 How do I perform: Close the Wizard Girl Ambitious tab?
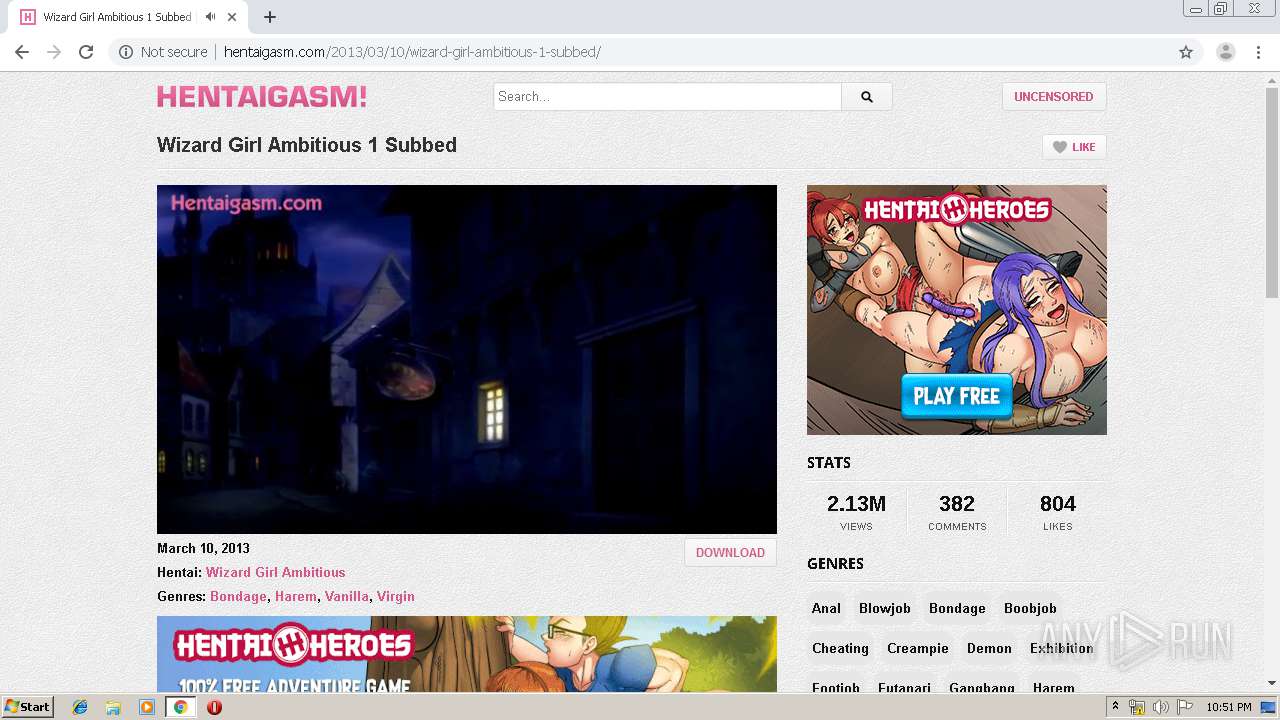(x=233, y=17)
